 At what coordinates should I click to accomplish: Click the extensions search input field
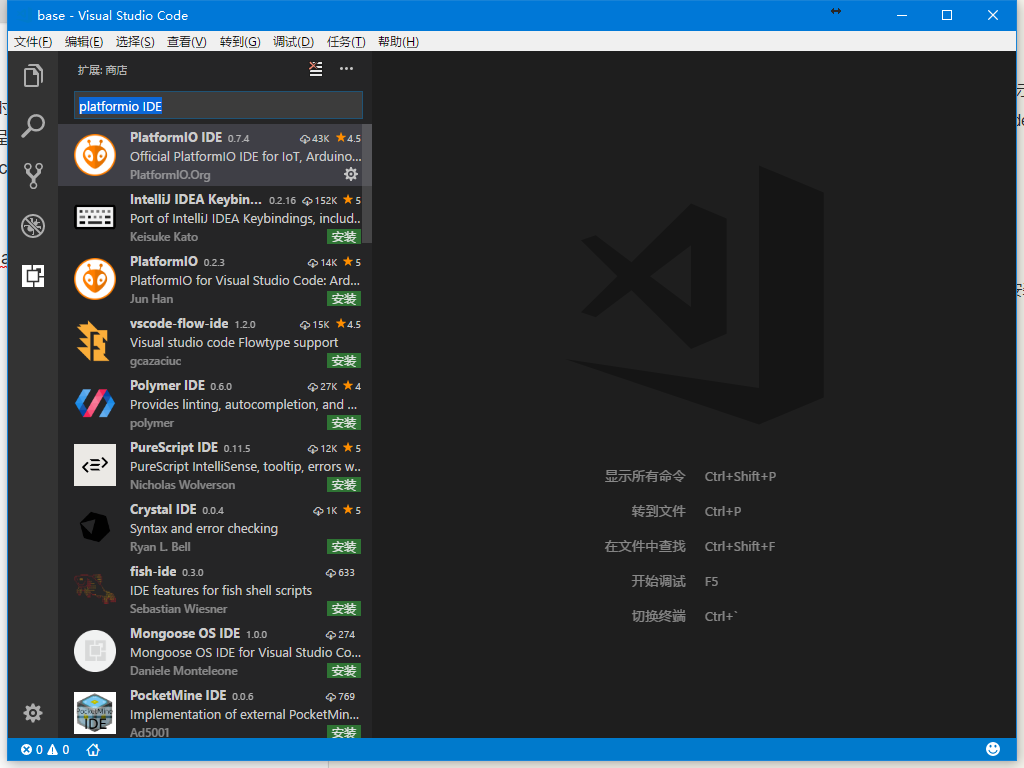(x=218, y=105)
